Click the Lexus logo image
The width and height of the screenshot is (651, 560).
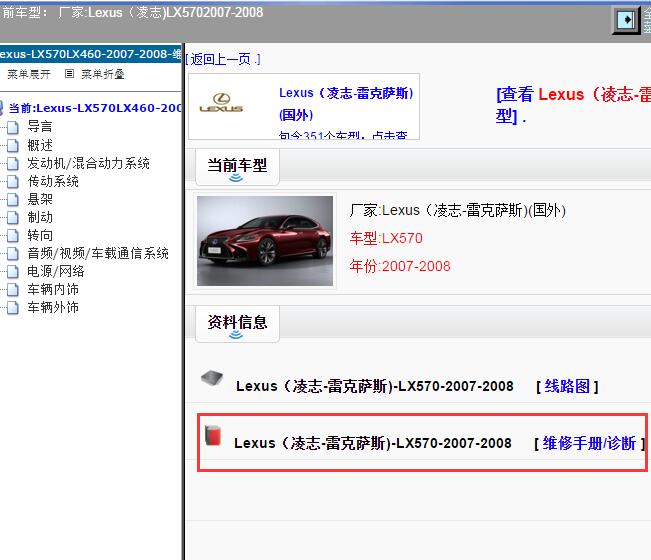[221, 103]
